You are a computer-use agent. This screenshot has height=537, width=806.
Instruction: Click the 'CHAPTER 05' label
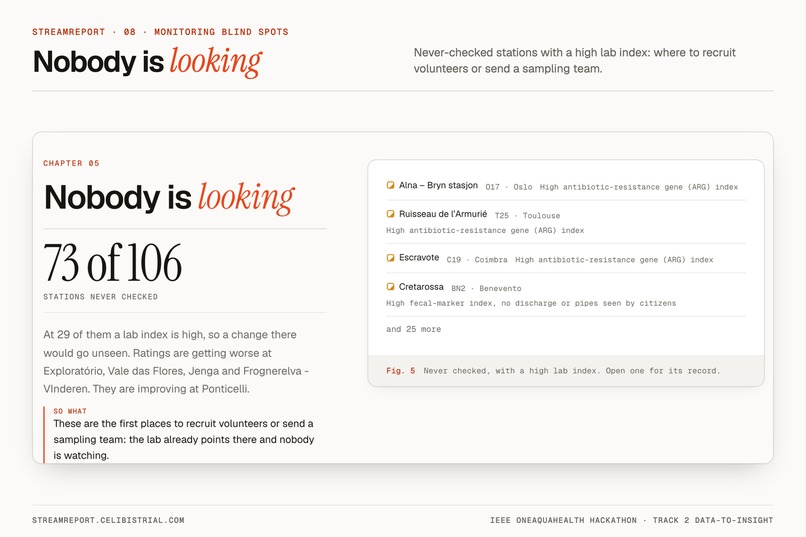click(71, 163)
